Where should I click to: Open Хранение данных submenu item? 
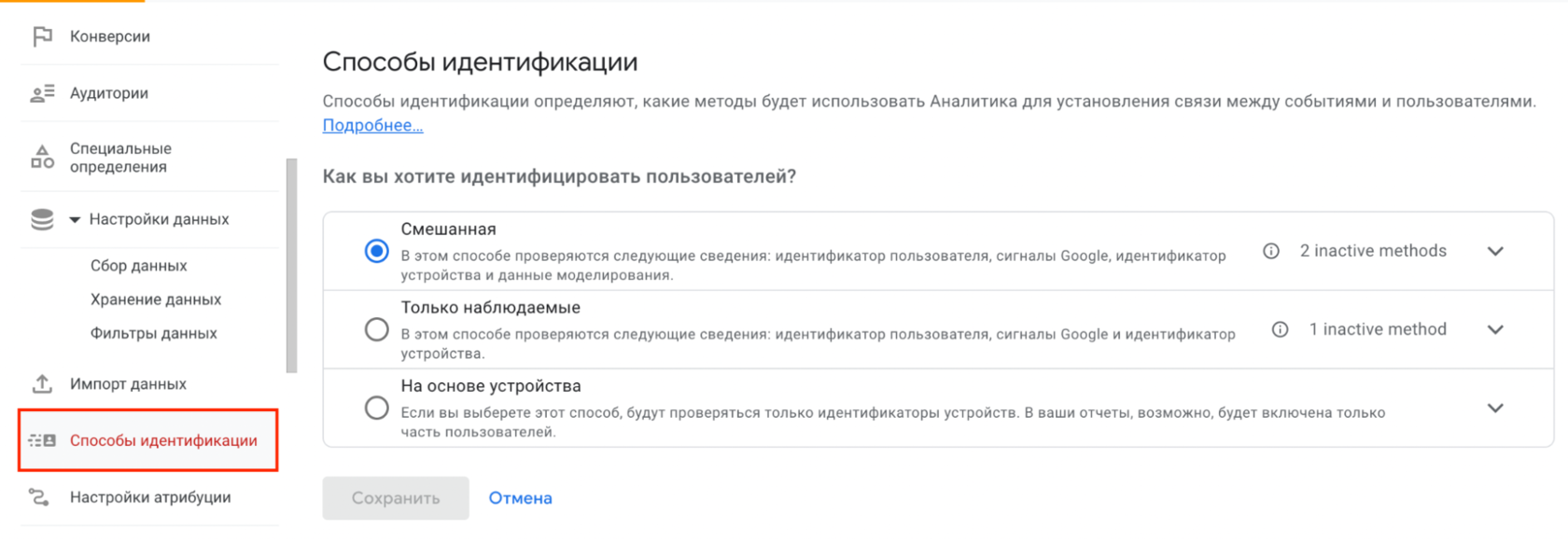(x=156, y=299)
